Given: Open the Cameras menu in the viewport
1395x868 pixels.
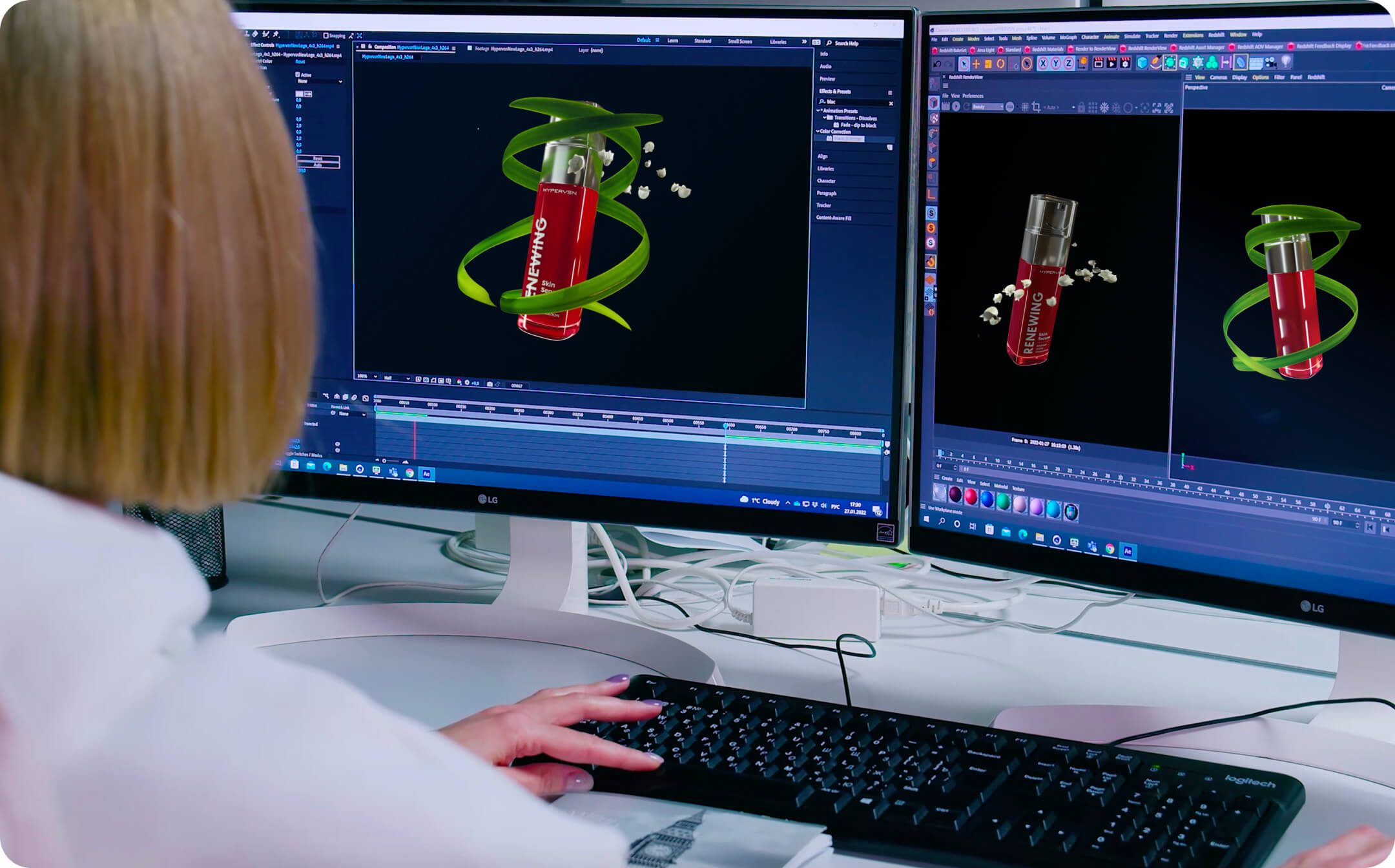Looking at the screenshot, I should 1219,77.
